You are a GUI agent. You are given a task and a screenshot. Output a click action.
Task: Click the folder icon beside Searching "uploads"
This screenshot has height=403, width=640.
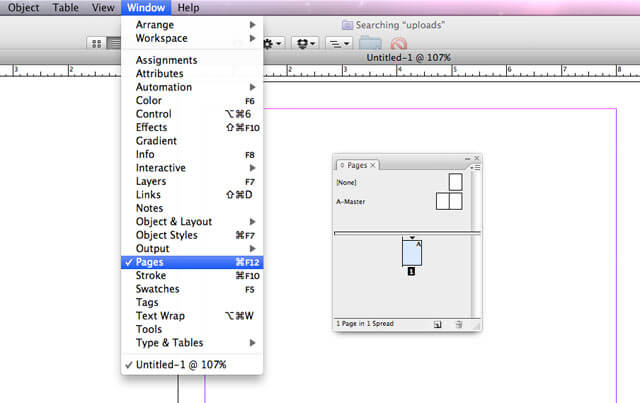(347, 25)
